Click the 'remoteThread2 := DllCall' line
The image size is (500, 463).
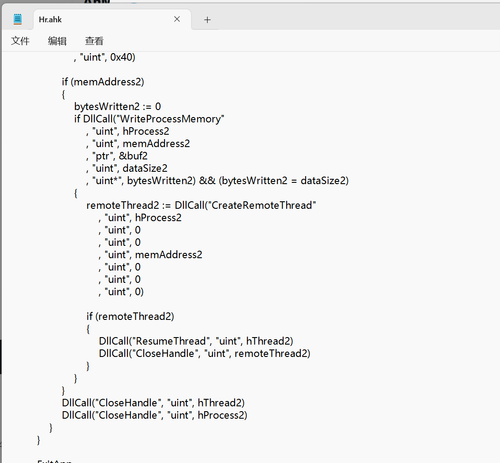tap(201, 205)
